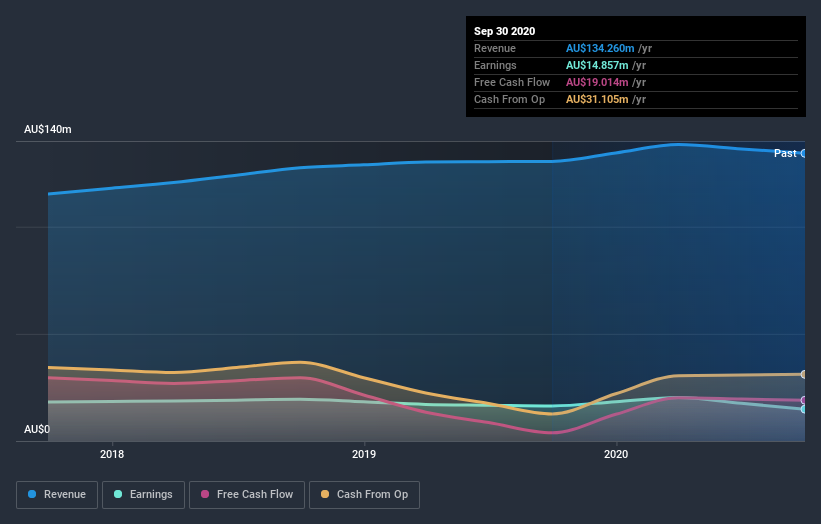Viewport: 821px width, 524px height.
Task: Click the AU$134.260m revenue value
Action: tap(600, 48)
